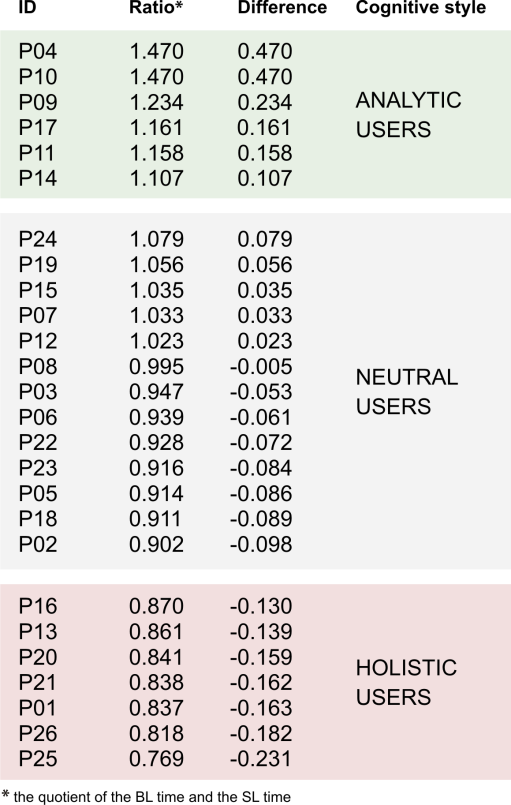511x805 pixels.
Task: Select participant ID P24
Action: click(38, 239)
